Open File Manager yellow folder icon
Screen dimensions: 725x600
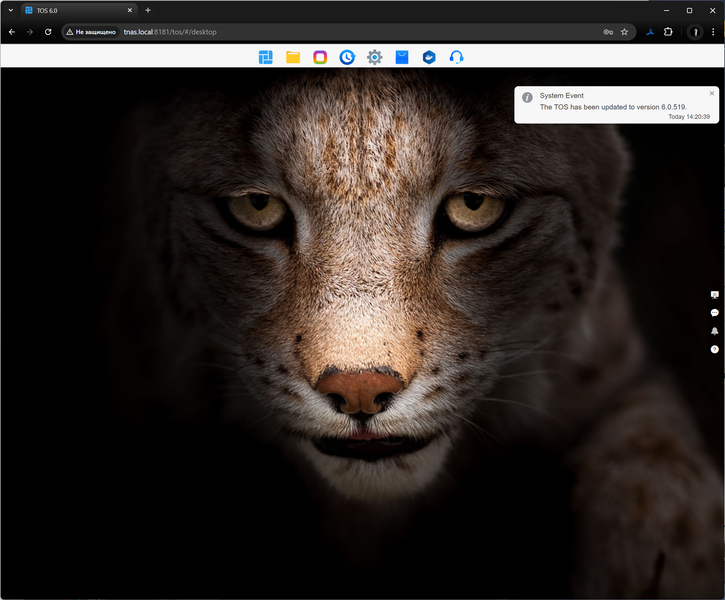(x=293, y=57)
